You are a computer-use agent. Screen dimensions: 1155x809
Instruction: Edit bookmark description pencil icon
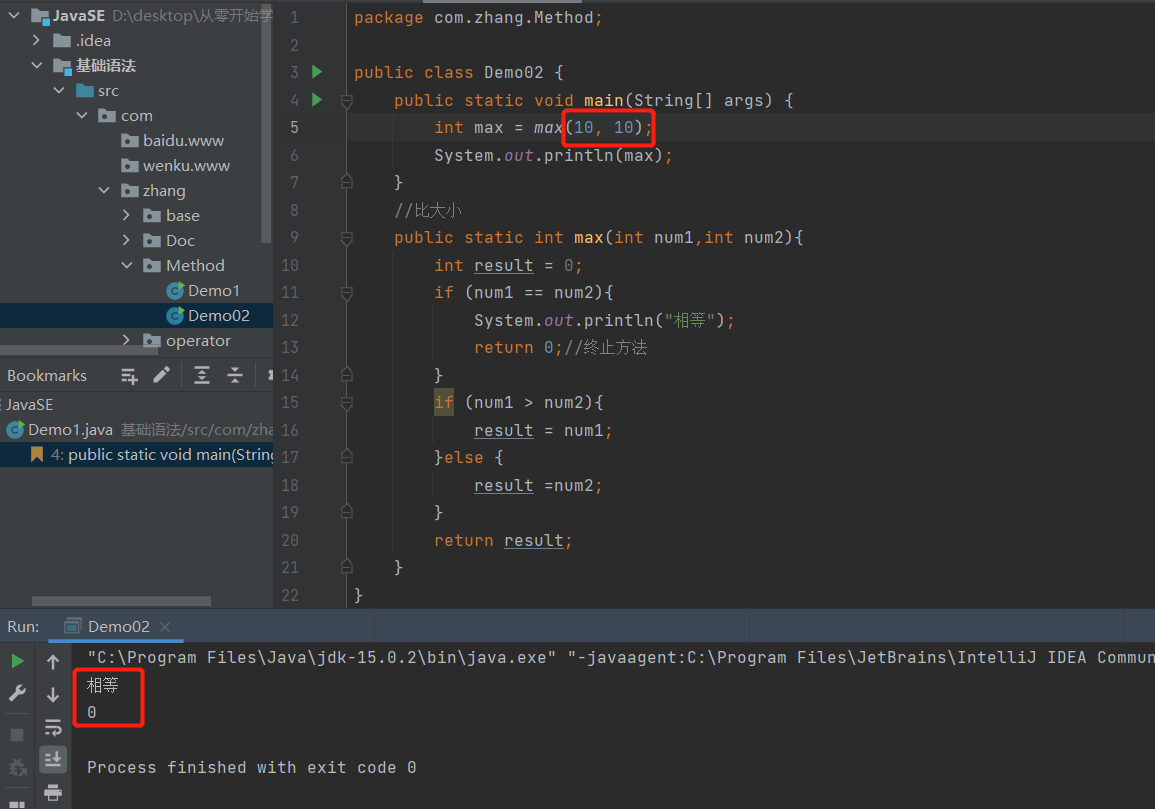161,375
